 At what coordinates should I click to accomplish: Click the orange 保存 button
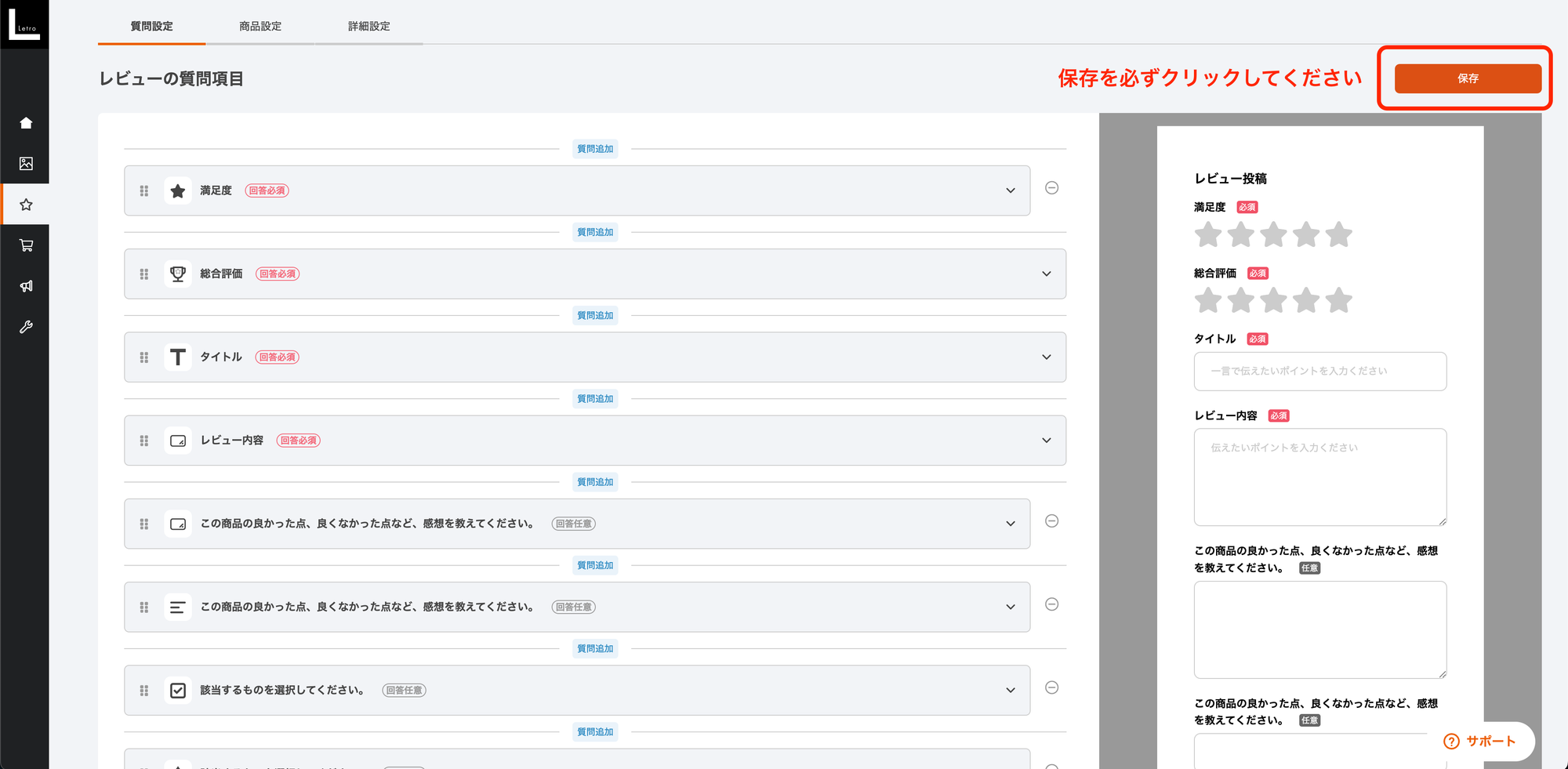tap(1467, 78)
